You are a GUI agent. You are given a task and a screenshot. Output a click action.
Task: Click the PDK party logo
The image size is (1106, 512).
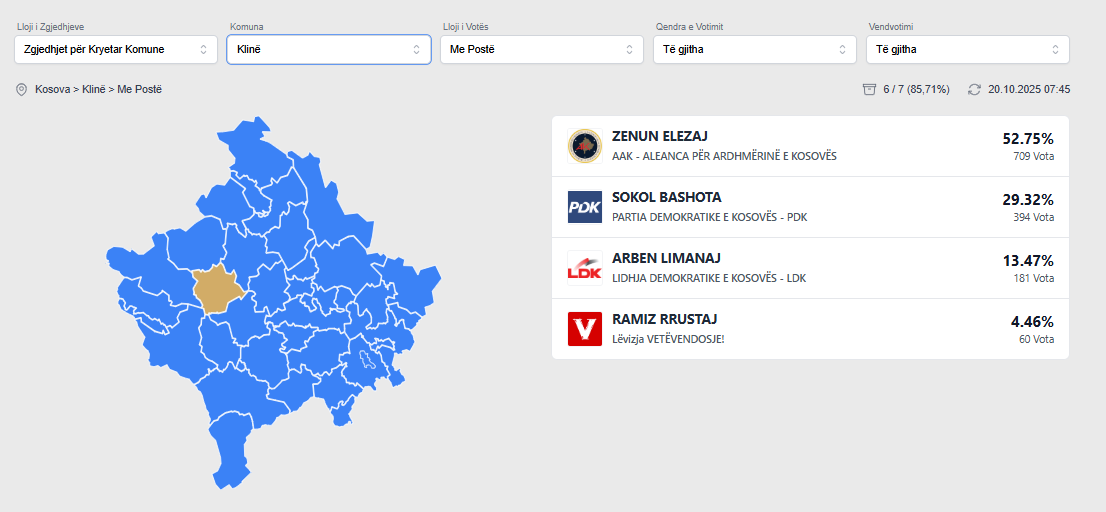point(584,207)
